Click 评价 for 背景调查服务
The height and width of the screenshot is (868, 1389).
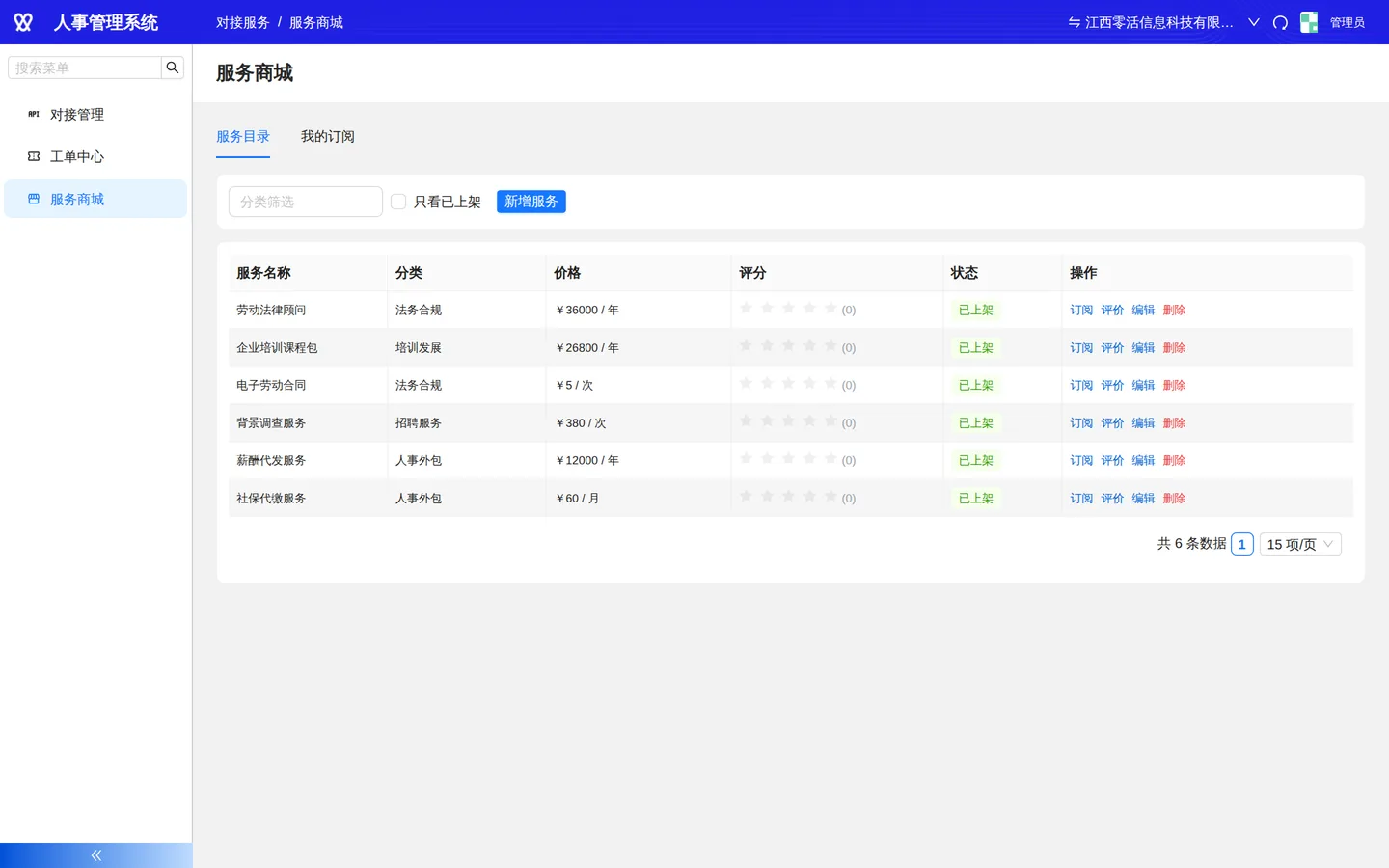pyautogui.click(x=1112, y=422)
